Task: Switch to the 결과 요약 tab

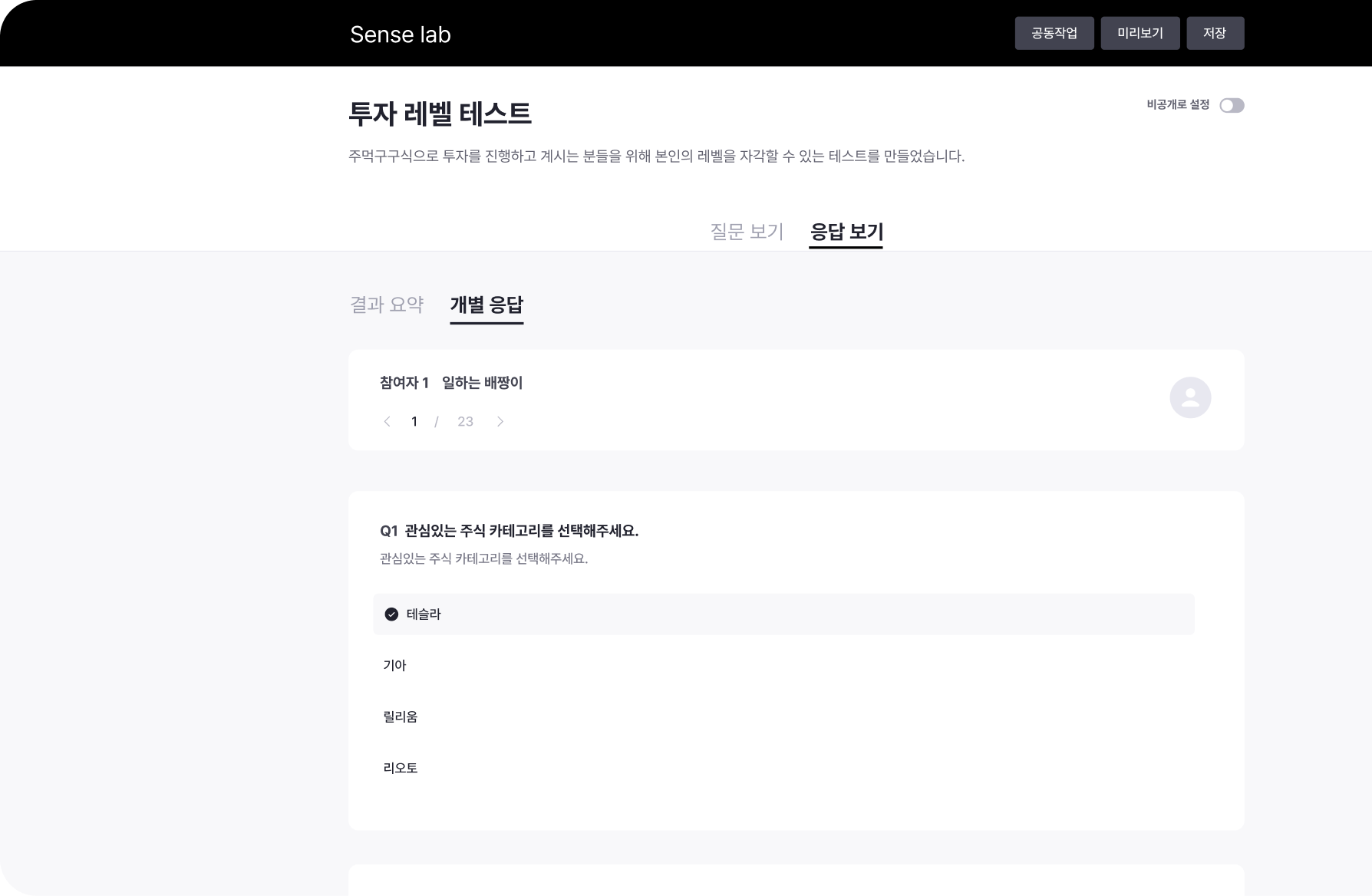Action: 387,305
